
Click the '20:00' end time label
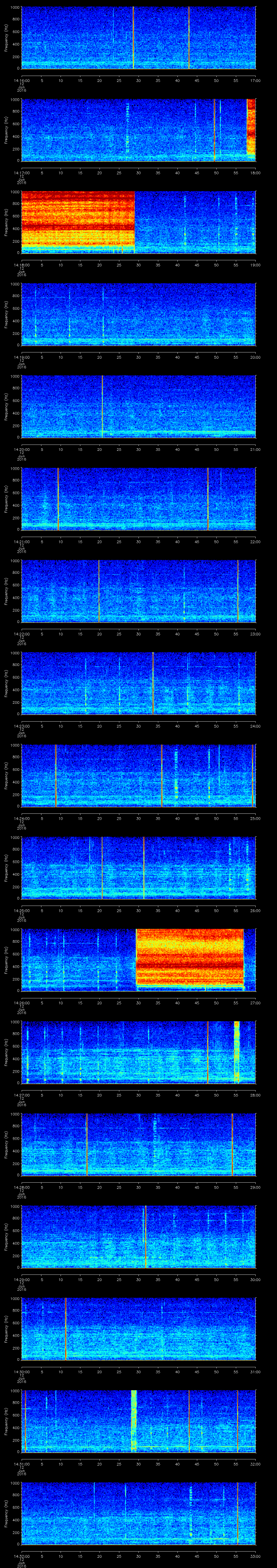pyautogui.click(x=256, y=357)
